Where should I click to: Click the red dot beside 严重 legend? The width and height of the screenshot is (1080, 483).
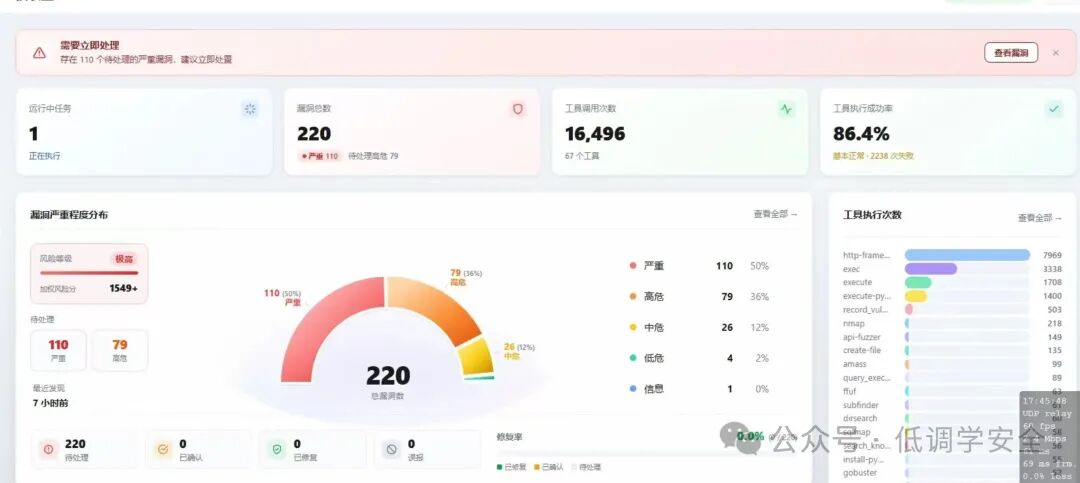point(633,266)
